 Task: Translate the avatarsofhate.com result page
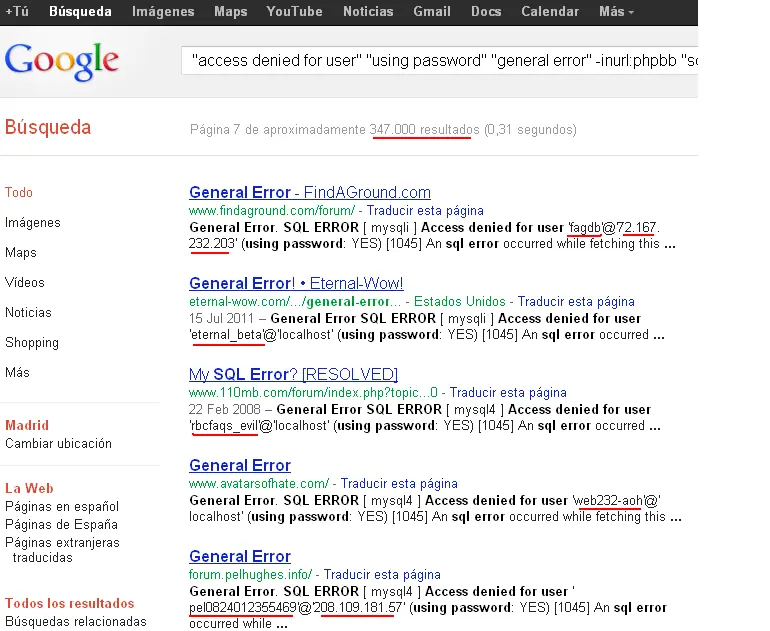[x=399, y=484]
